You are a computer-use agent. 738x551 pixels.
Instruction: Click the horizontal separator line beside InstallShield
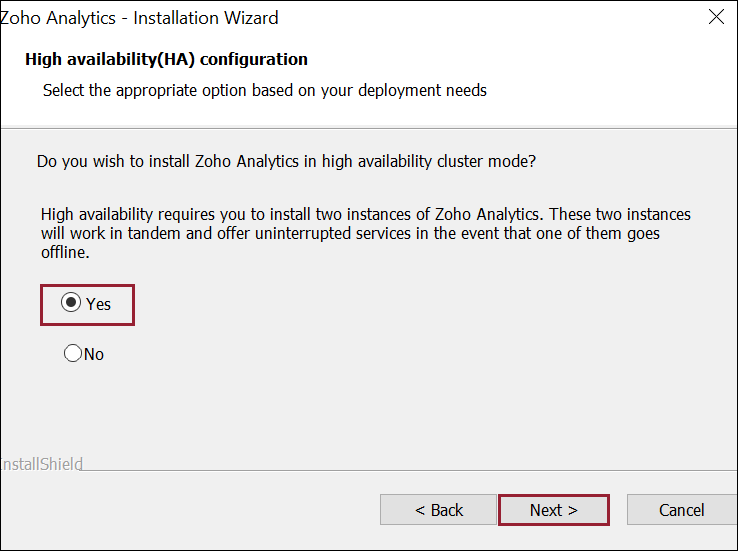click(400, 469)
